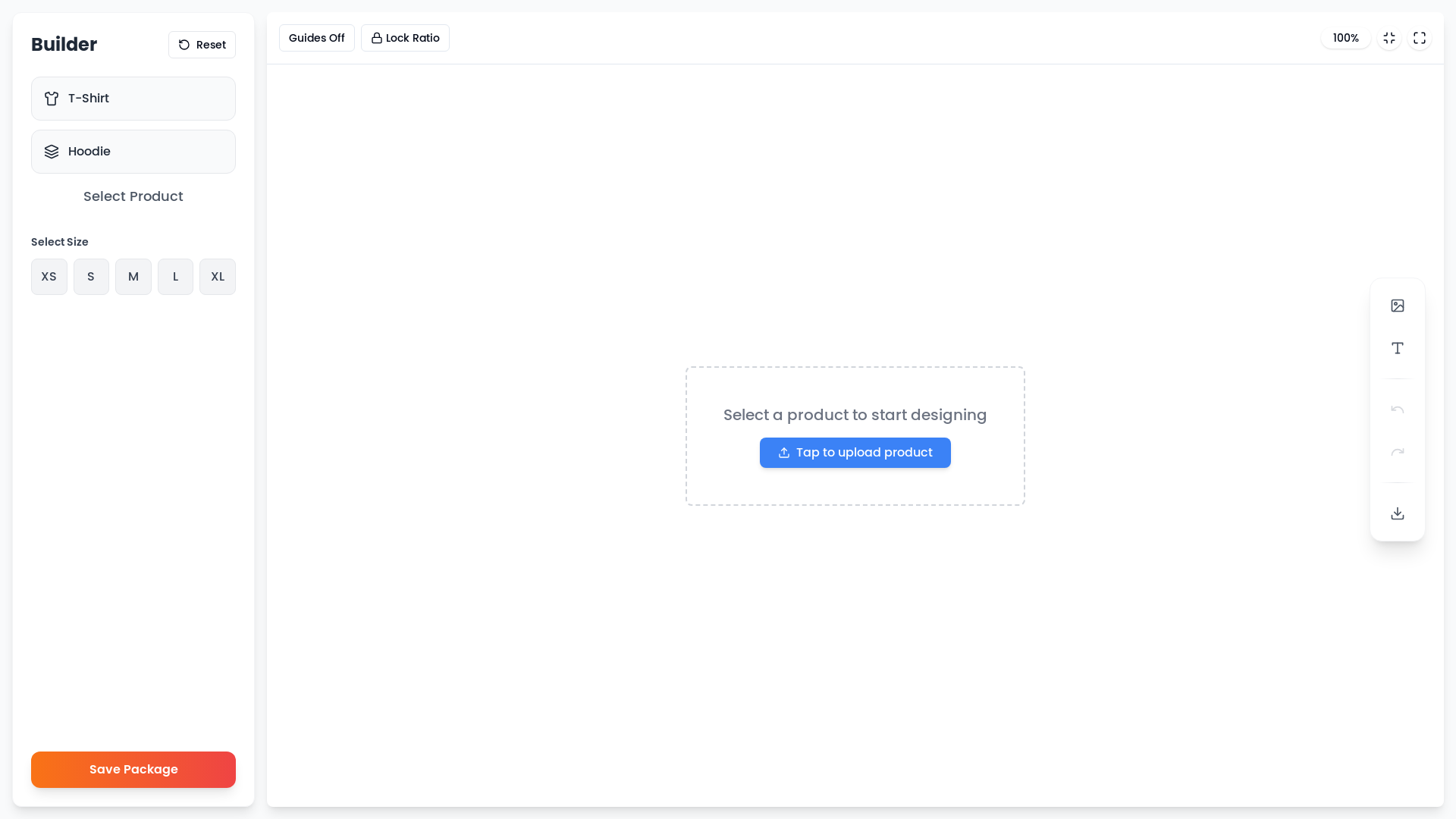
Task: Toggle Guides Off button
Action: tap(316, 38)
